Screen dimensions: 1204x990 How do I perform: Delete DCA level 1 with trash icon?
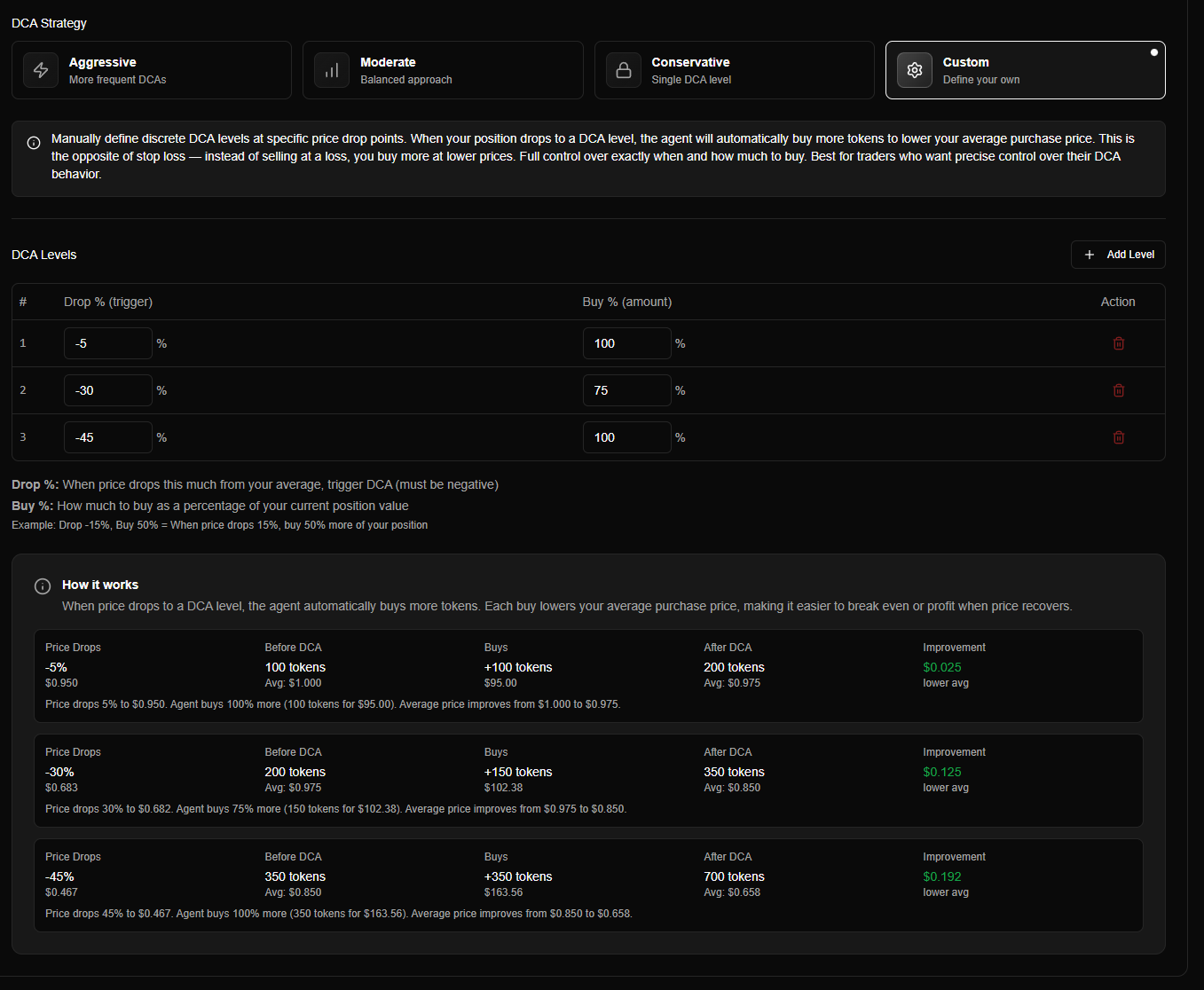1118,343
